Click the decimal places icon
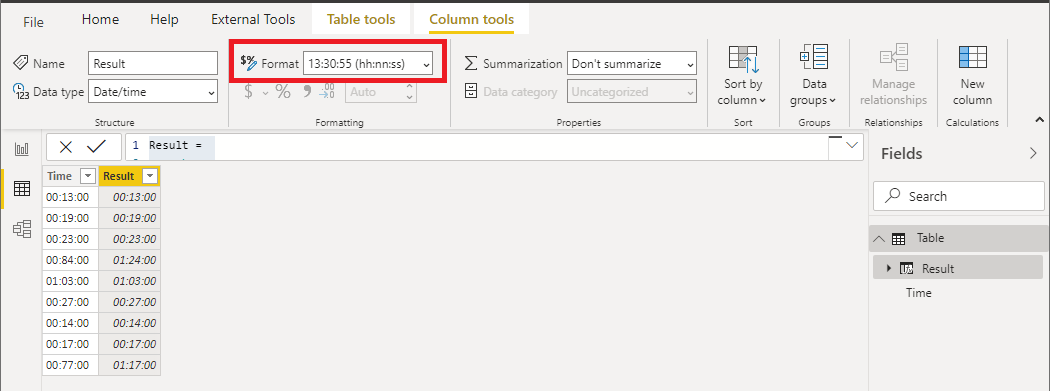 pyautogui.click(x=327, y=92)
